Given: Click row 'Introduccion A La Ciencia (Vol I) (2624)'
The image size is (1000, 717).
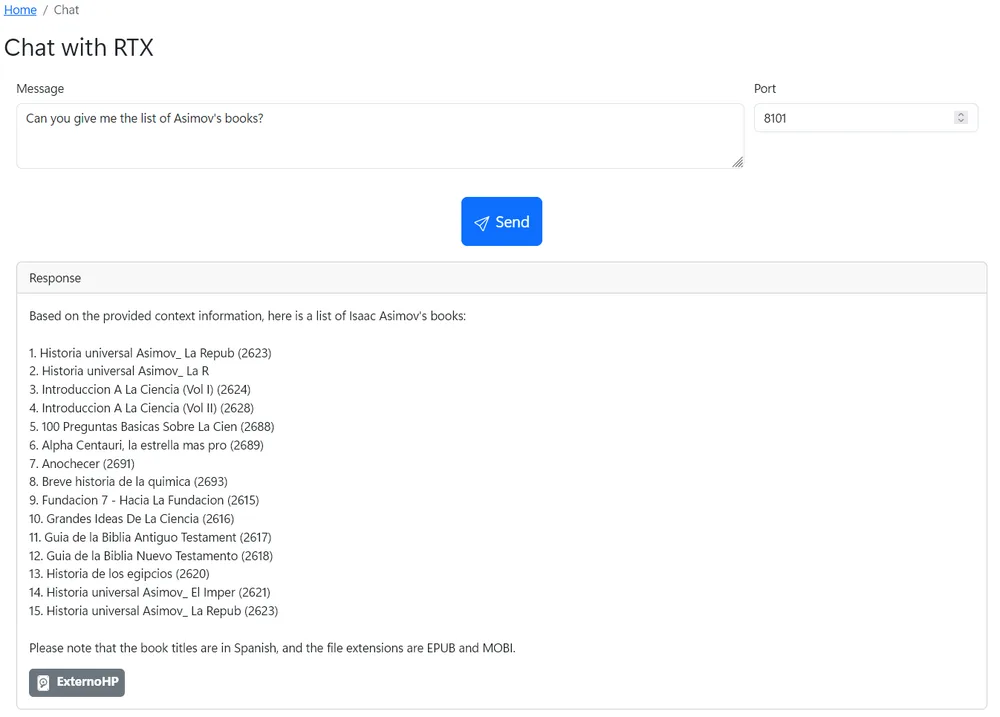Looking at the screenshot, I should tap(140, 390).
